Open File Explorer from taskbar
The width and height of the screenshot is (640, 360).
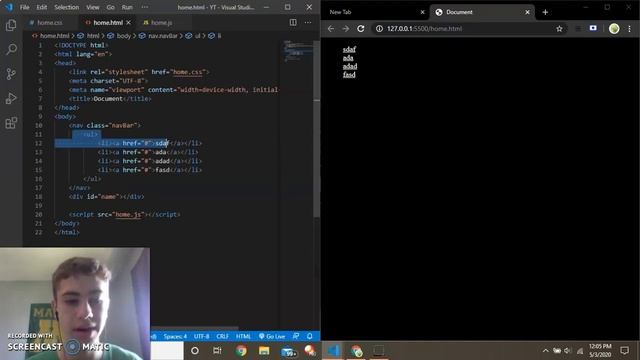coord(264,351)
